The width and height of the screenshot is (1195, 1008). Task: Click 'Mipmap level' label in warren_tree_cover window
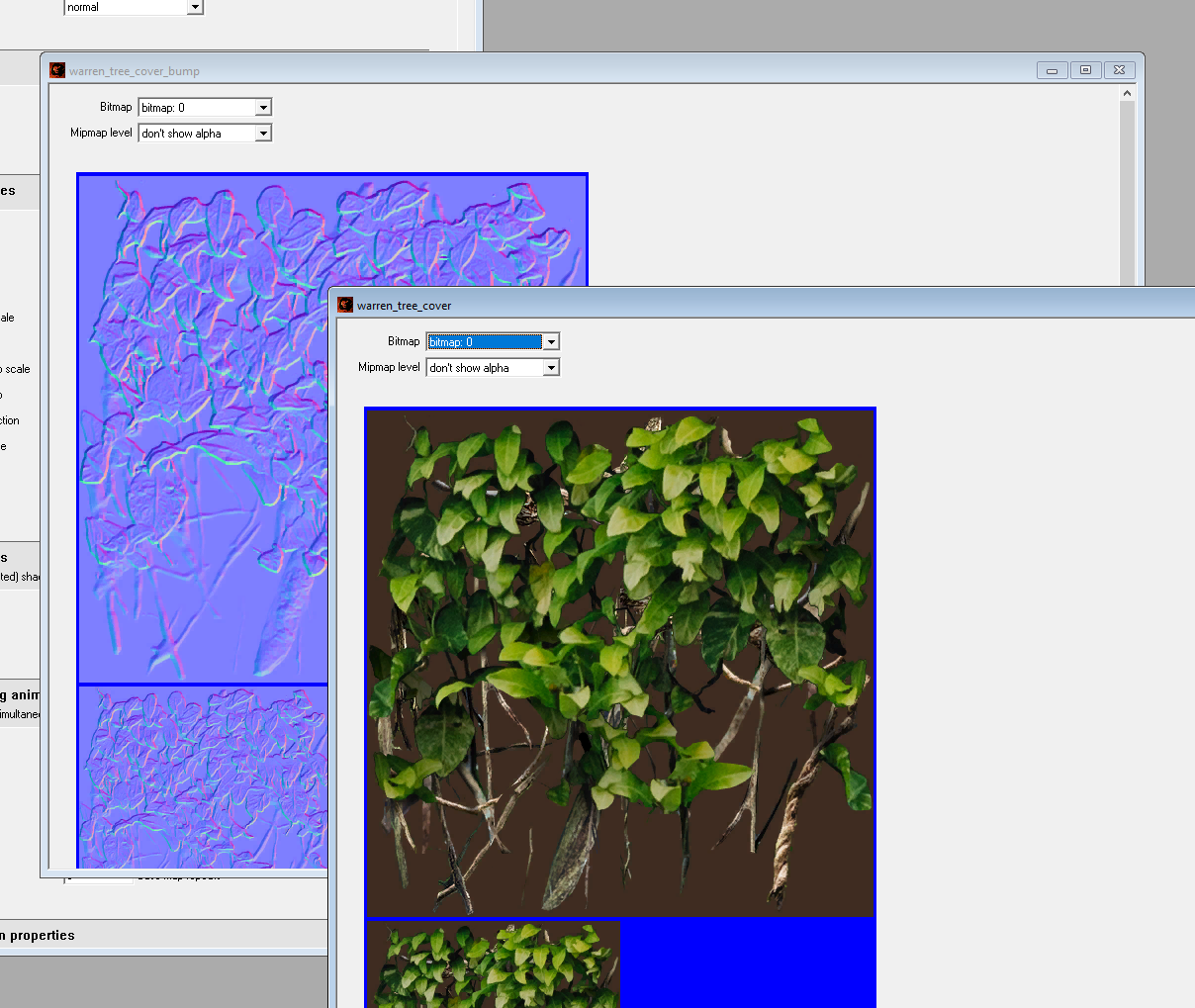389,367
